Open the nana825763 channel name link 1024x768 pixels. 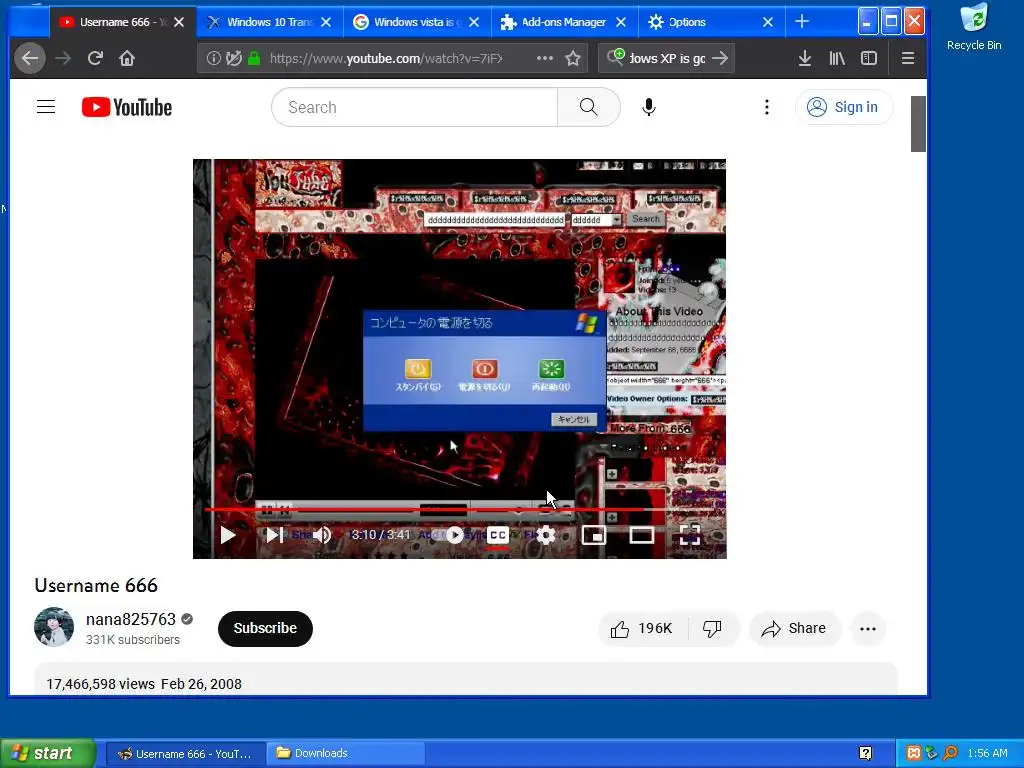[x=131, y=619]
